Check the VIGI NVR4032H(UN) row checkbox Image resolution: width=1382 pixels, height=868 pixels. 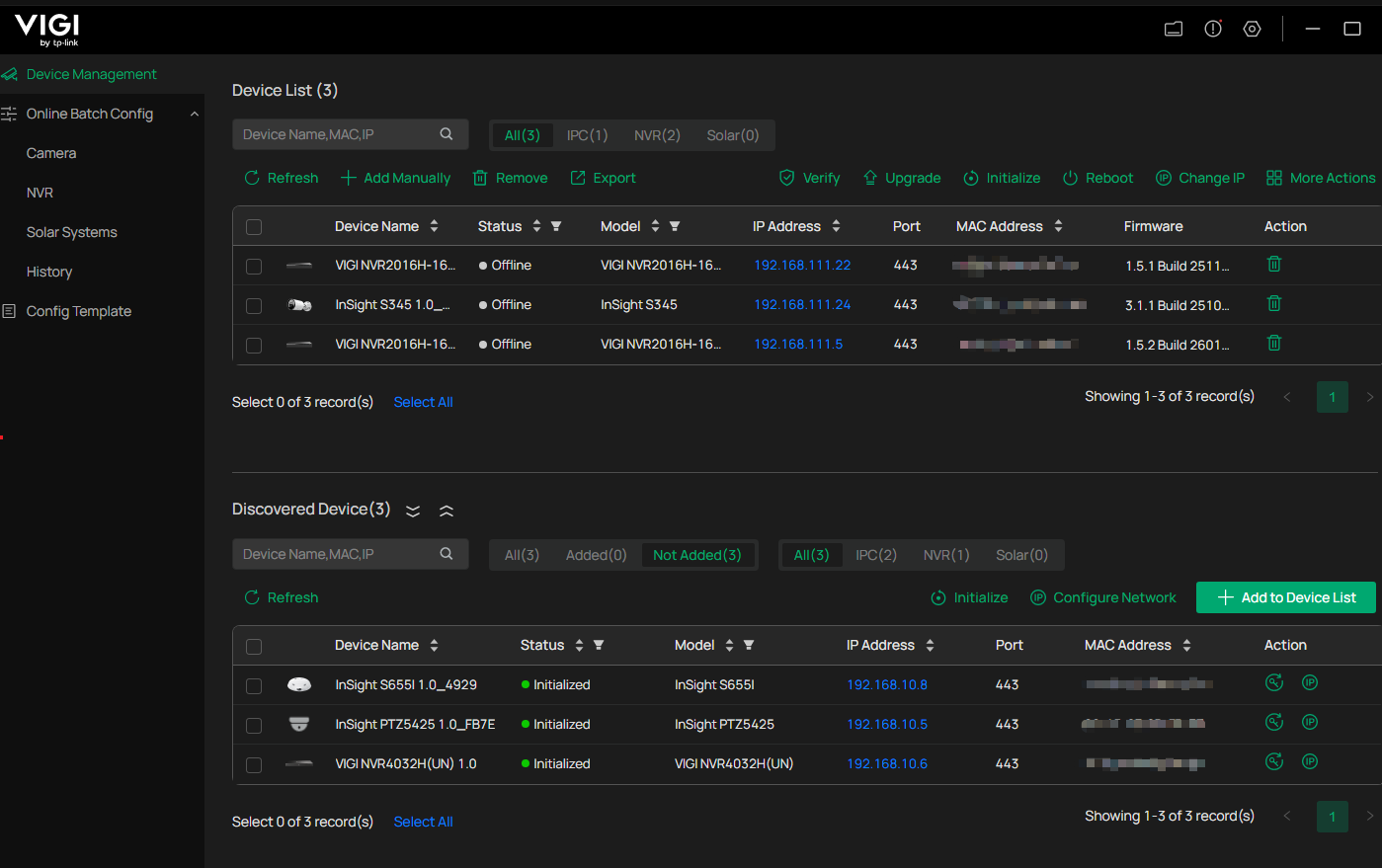[254, 765]
